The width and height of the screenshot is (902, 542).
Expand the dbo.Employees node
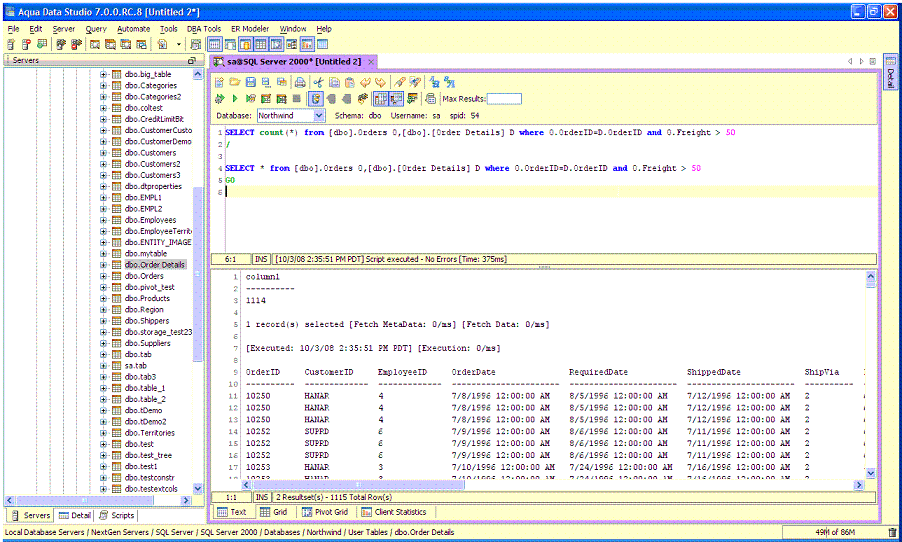point(104,220)
